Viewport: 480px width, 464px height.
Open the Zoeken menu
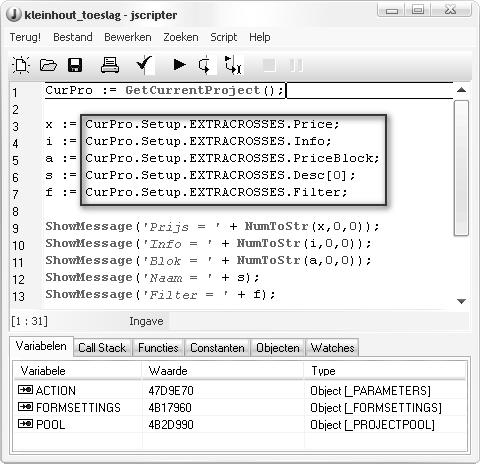(x=181, y=37)
